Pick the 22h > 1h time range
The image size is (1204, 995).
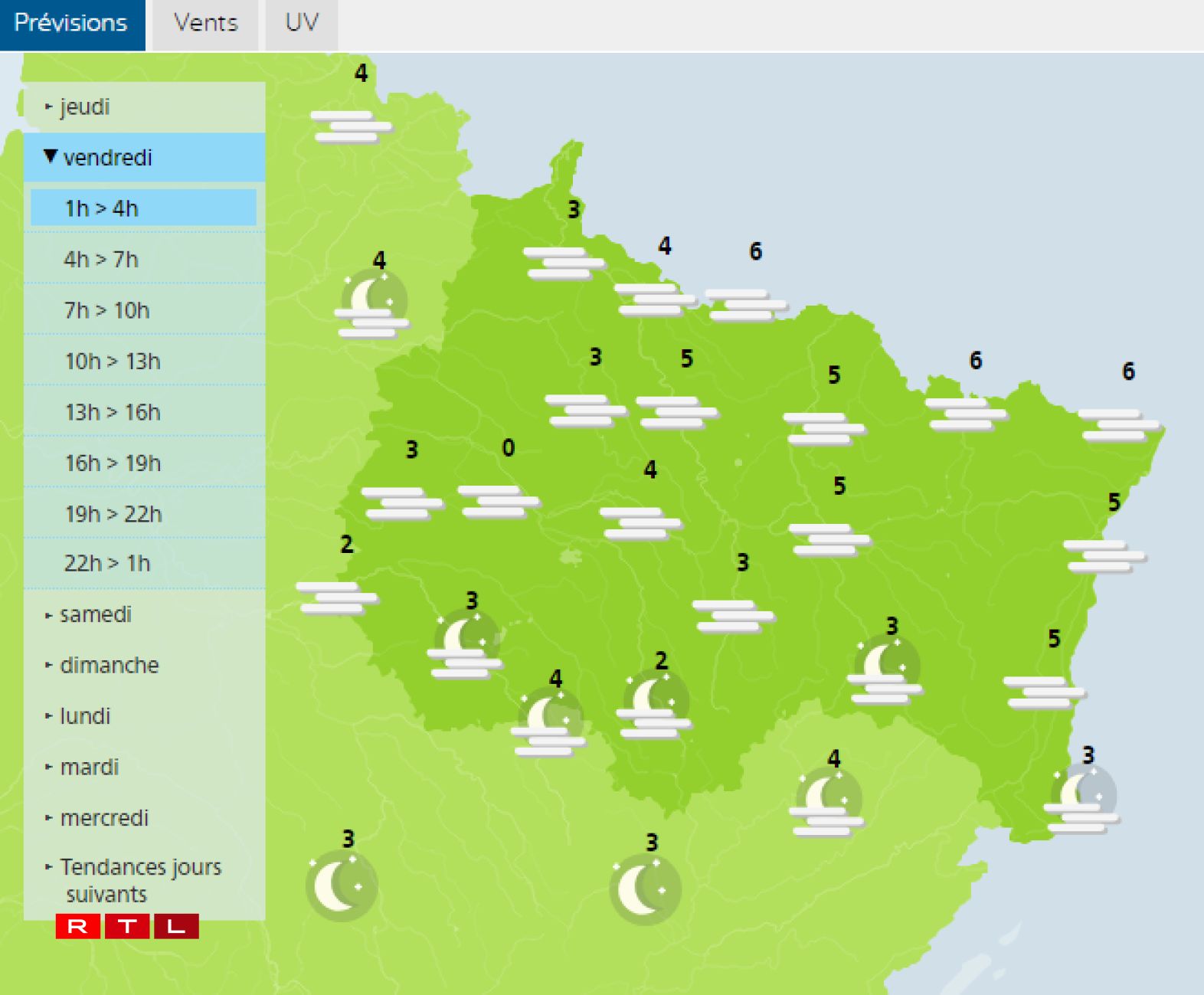click(107, 564)
